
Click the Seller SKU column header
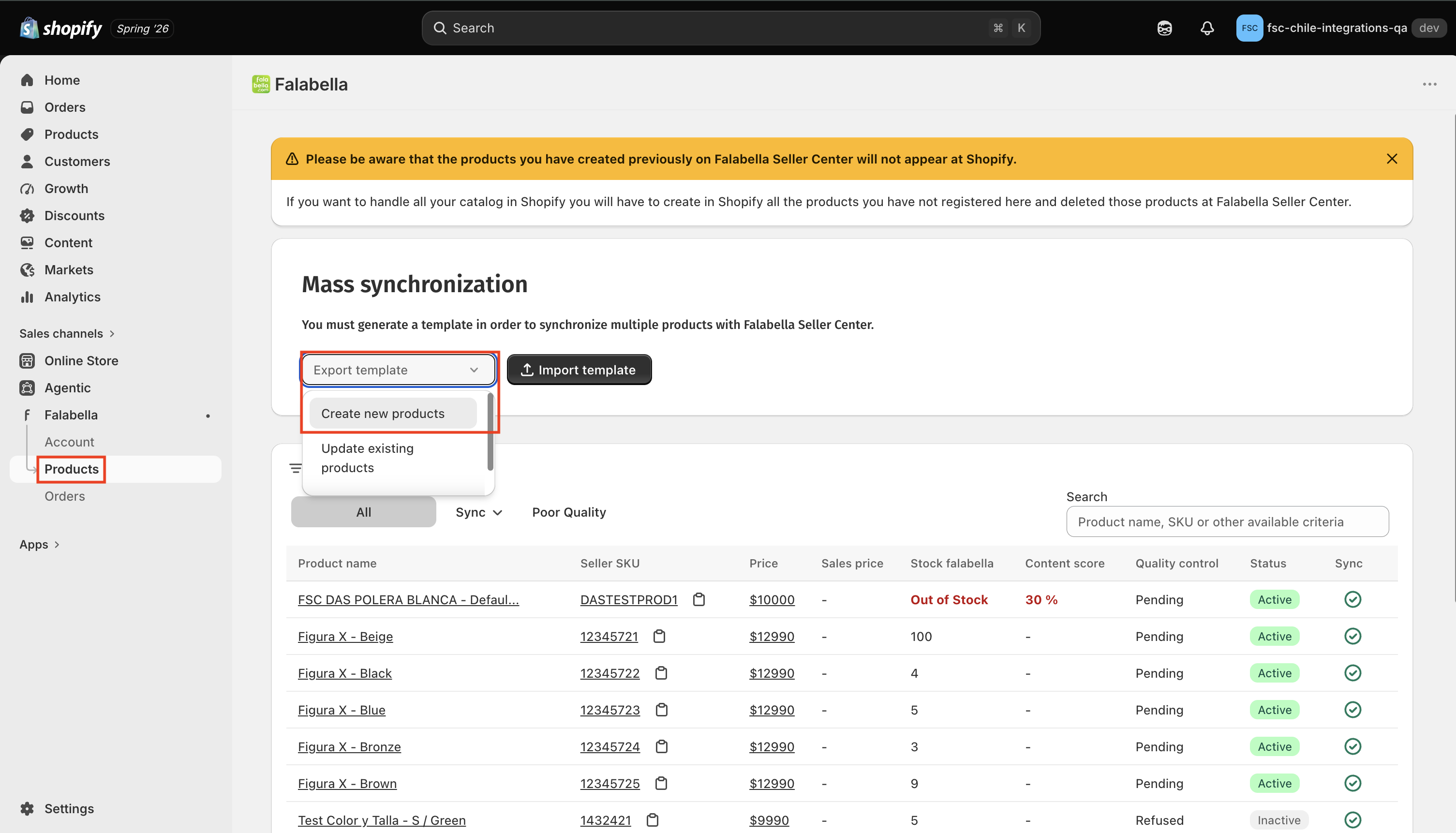[610, 563]
